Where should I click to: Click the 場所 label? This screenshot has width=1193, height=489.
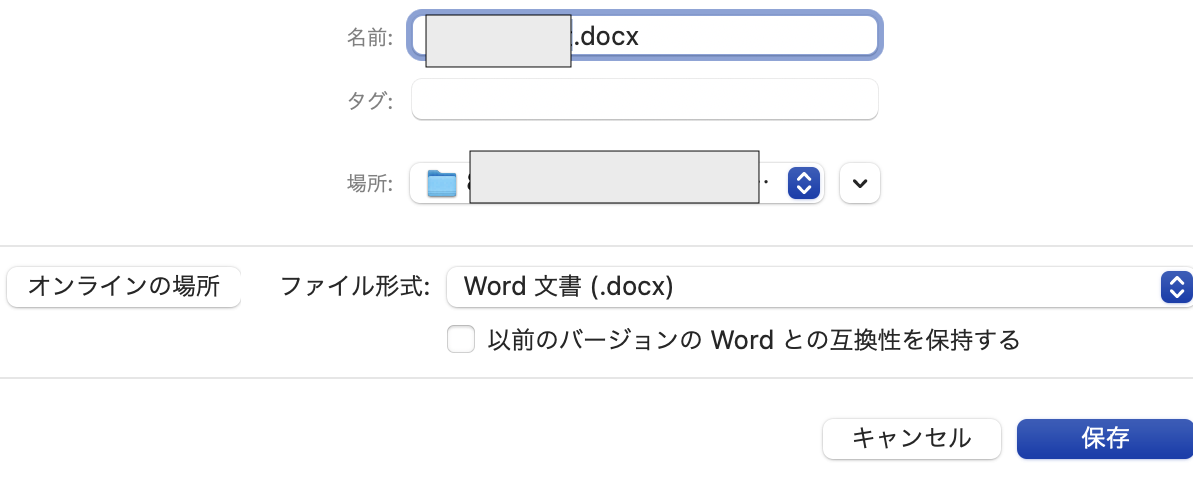point(369,183)
